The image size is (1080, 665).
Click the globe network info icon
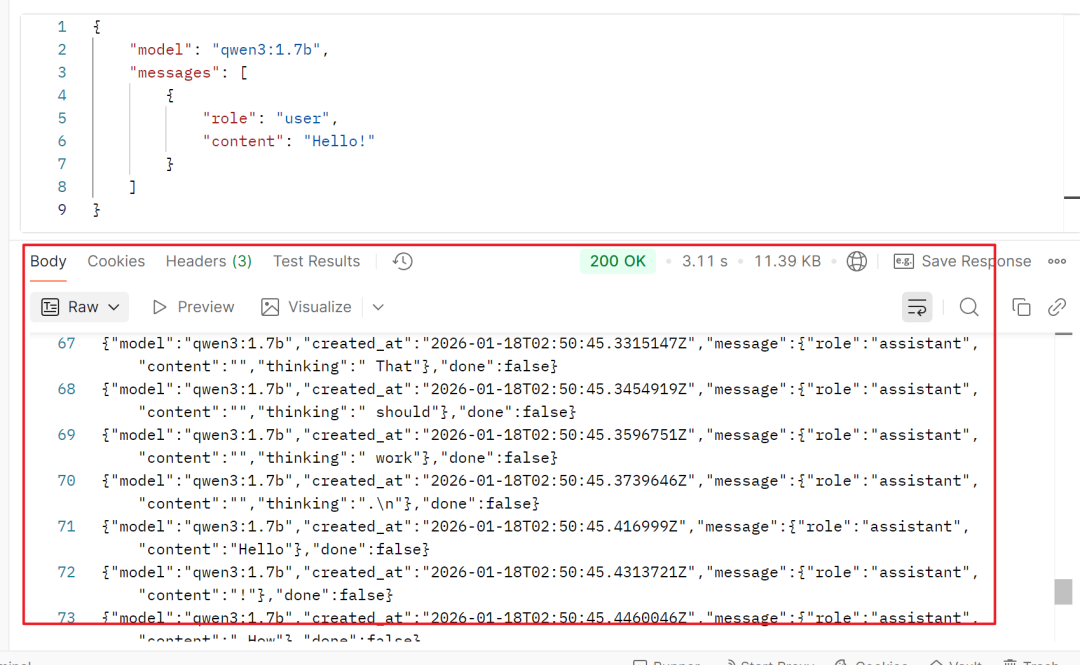856,261
